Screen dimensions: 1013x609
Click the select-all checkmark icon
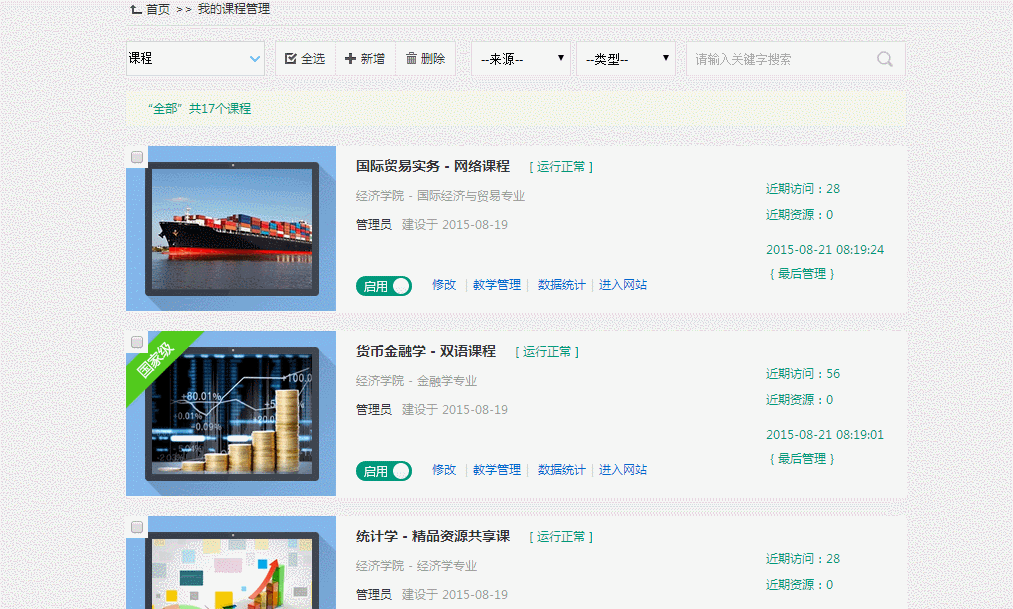click(x=291, y=59)
